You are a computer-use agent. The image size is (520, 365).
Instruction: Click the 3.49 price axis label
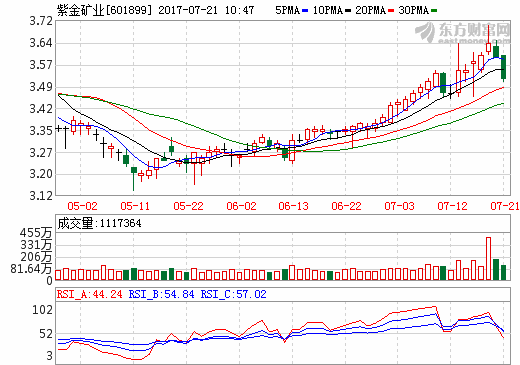[x=41, y=87]
